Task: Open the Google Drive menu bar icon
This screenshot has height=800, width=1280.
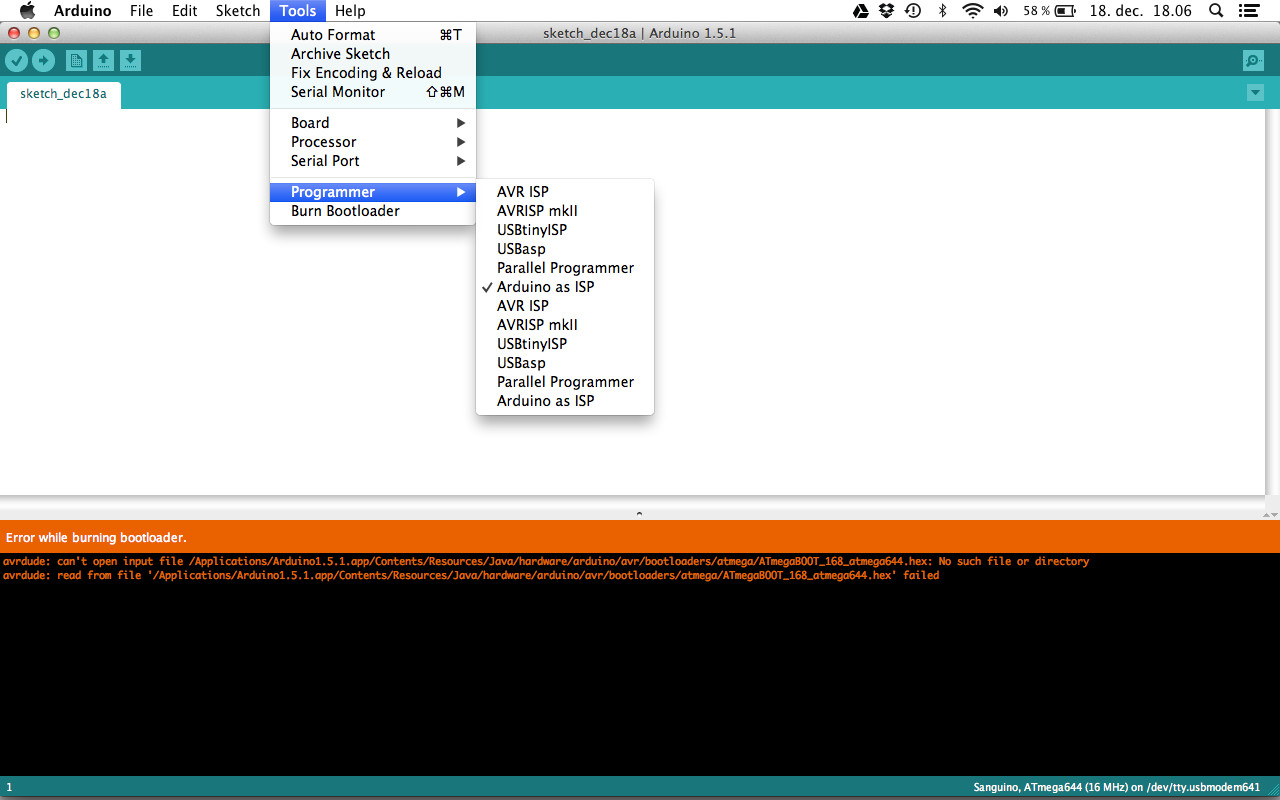Action: (860, 11)
